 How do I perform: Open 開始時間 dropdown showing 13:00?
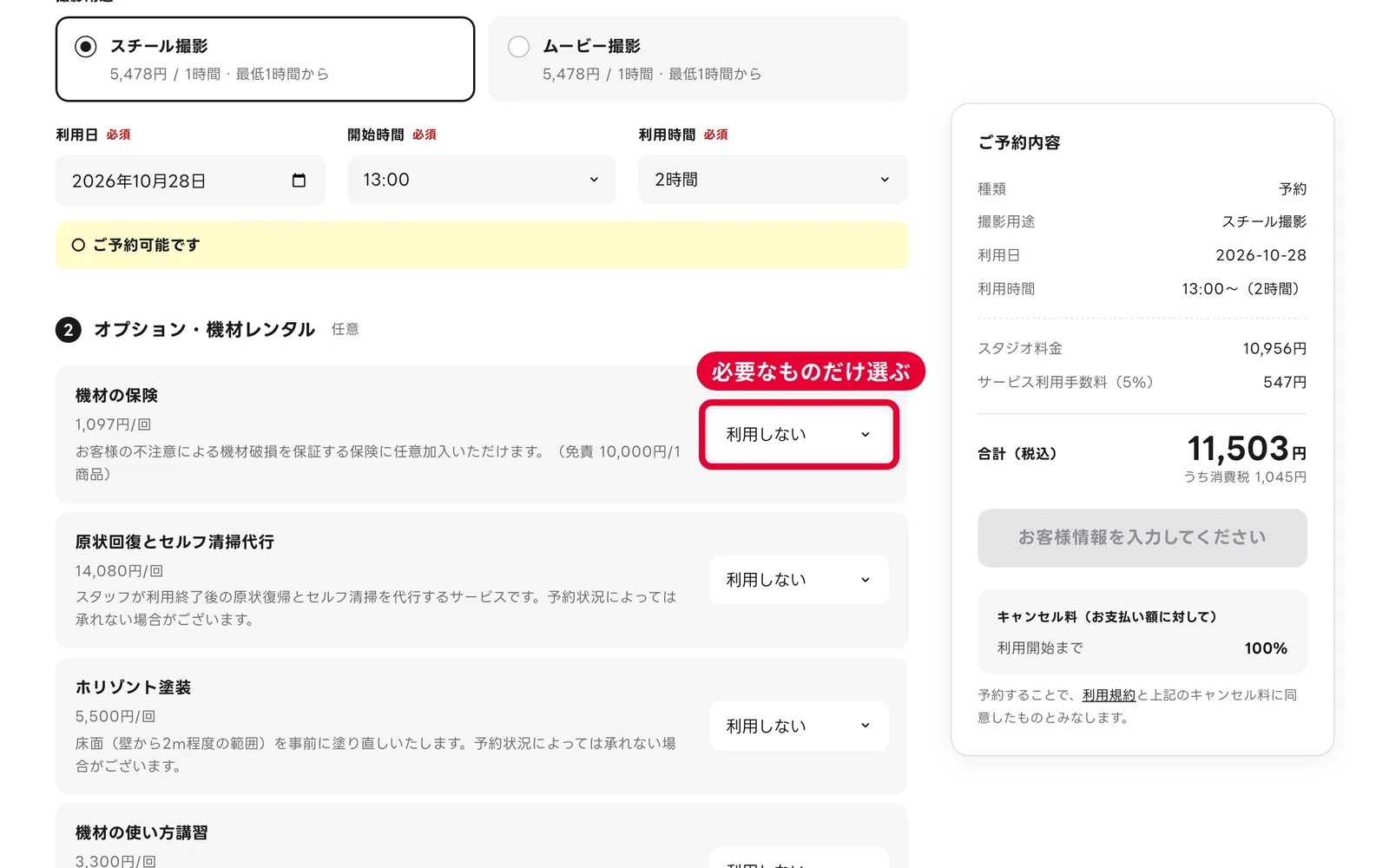pyautogui.click(x=482, y=180)
